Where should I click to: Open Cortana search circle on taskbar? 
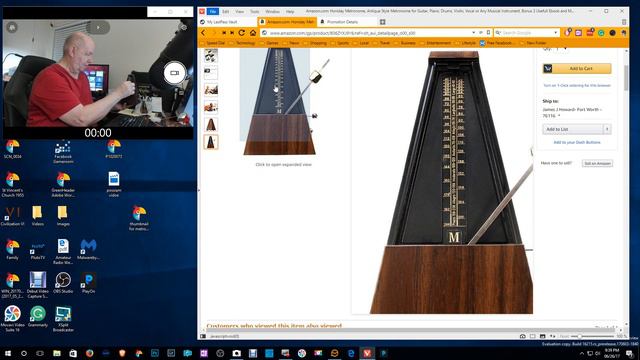pos(24,353)
